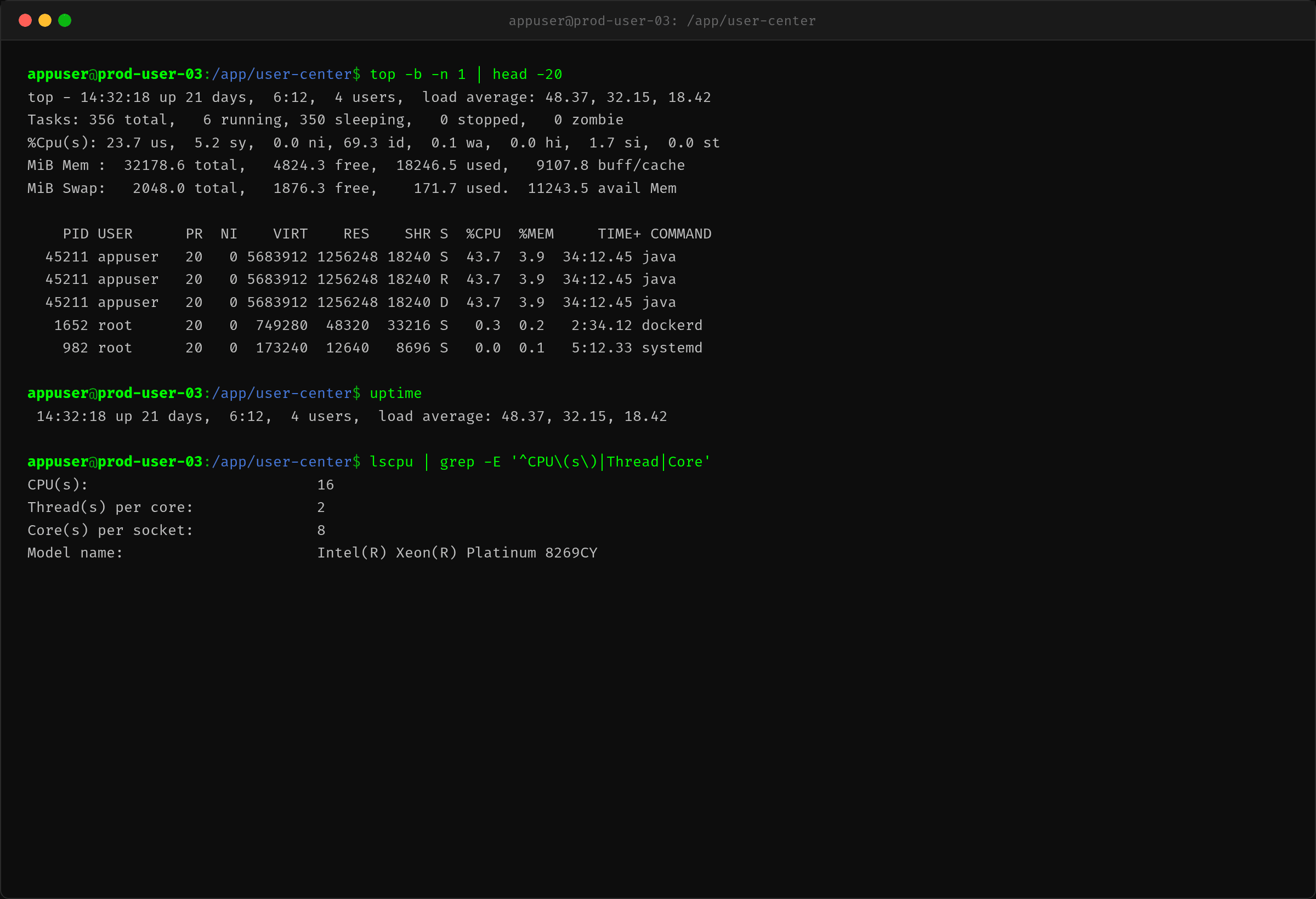Click the %MEM column header

536,234
